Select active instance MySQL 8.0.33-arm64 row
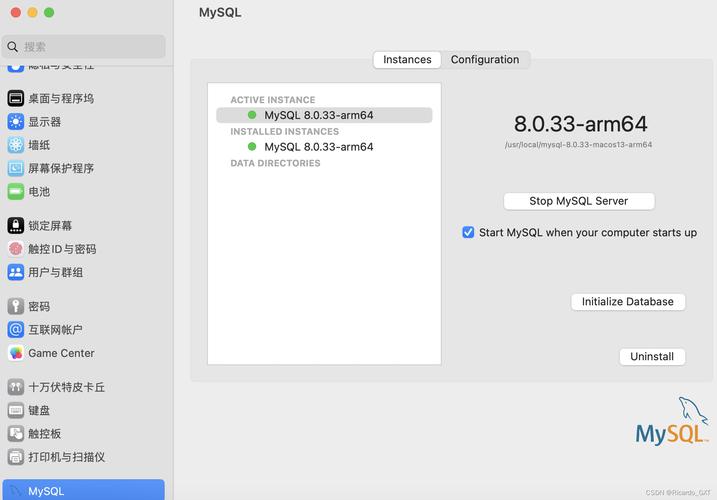The width and height of the screenshot is (717, 500). coord(324,115)
